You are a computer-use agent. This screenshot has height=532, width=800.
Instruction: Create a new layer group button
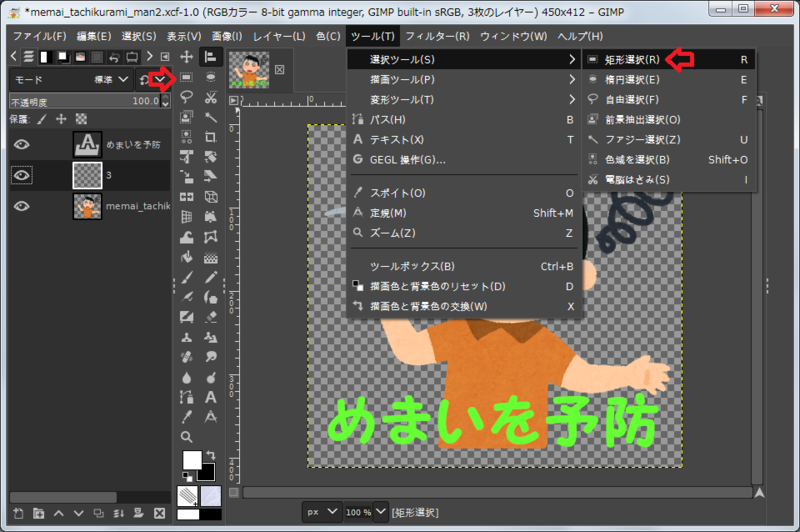(38, 513)
